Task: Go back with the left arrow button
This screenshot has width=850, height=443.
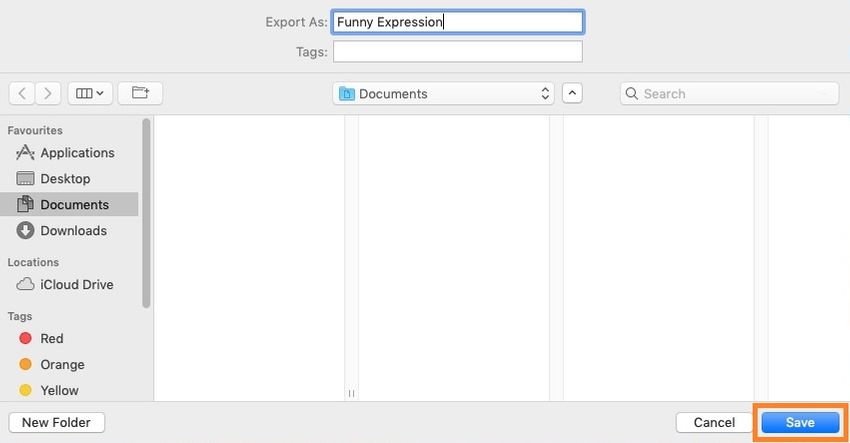Action: pyautogui.click(x=22, y=93)
